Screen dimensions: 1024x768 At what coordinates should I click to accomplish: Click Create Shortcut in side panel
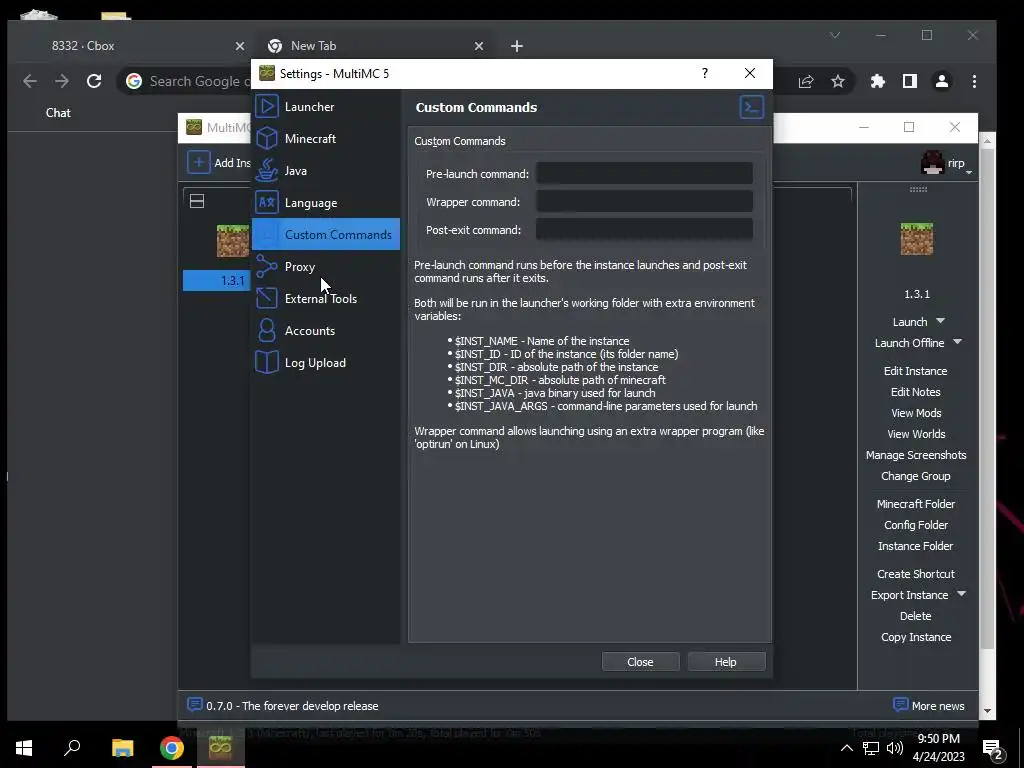916,573
